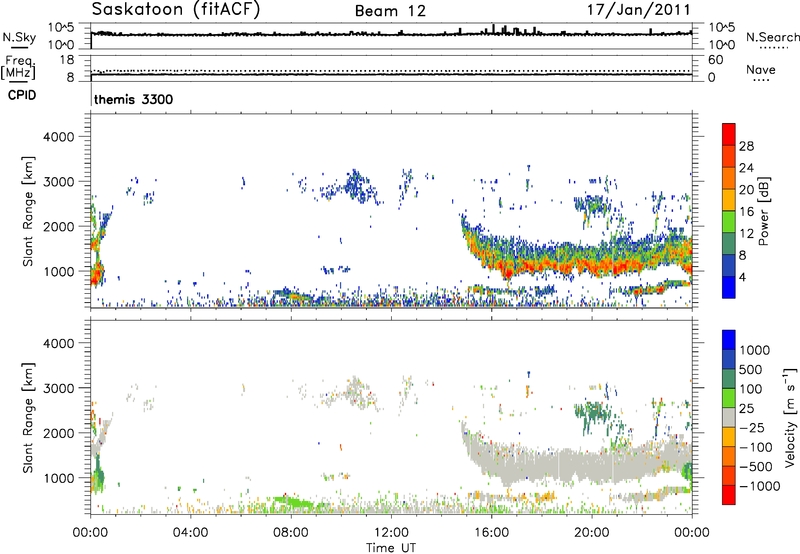Click the 'N.Sky' legend label
Viewport: 800px width, 554px height.
coord(19,37)
